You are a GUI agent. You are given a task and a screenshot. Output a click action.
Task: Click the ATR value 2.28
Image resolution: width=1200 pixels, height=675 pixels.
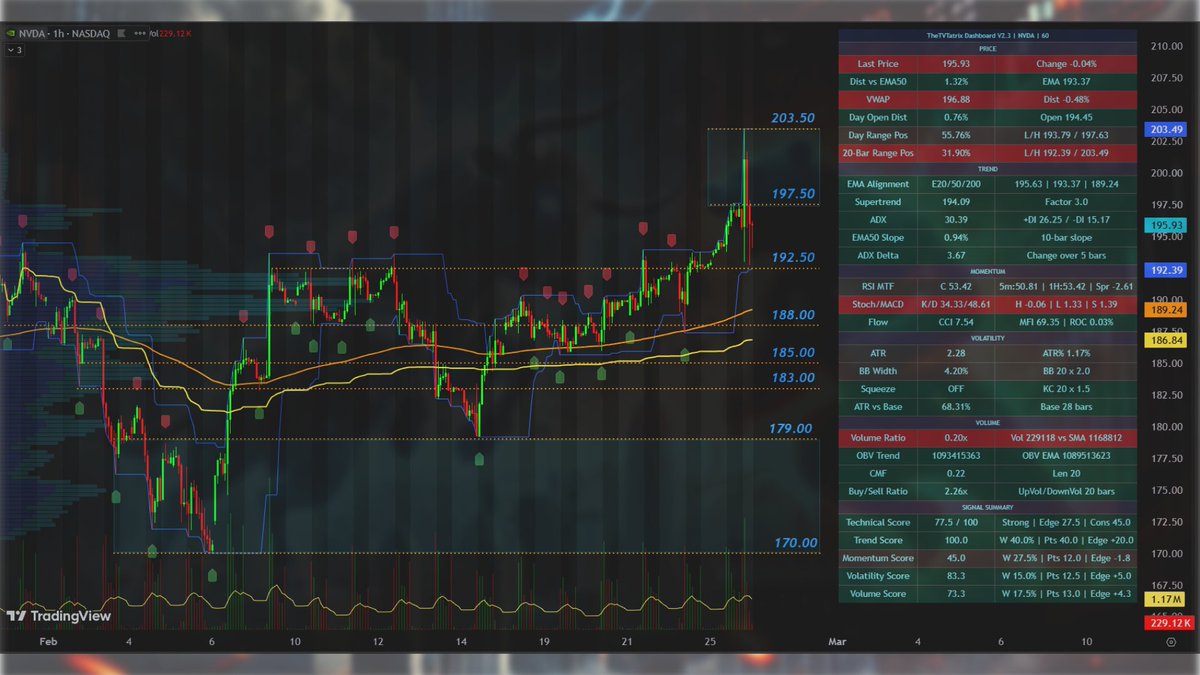click(955, 353)
